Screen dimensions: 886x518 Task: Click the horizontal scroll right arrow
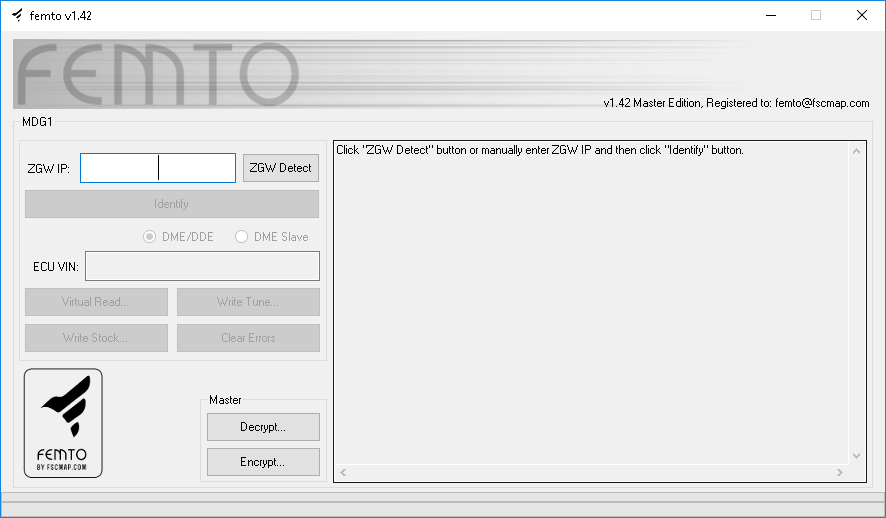tap(842, 471)
